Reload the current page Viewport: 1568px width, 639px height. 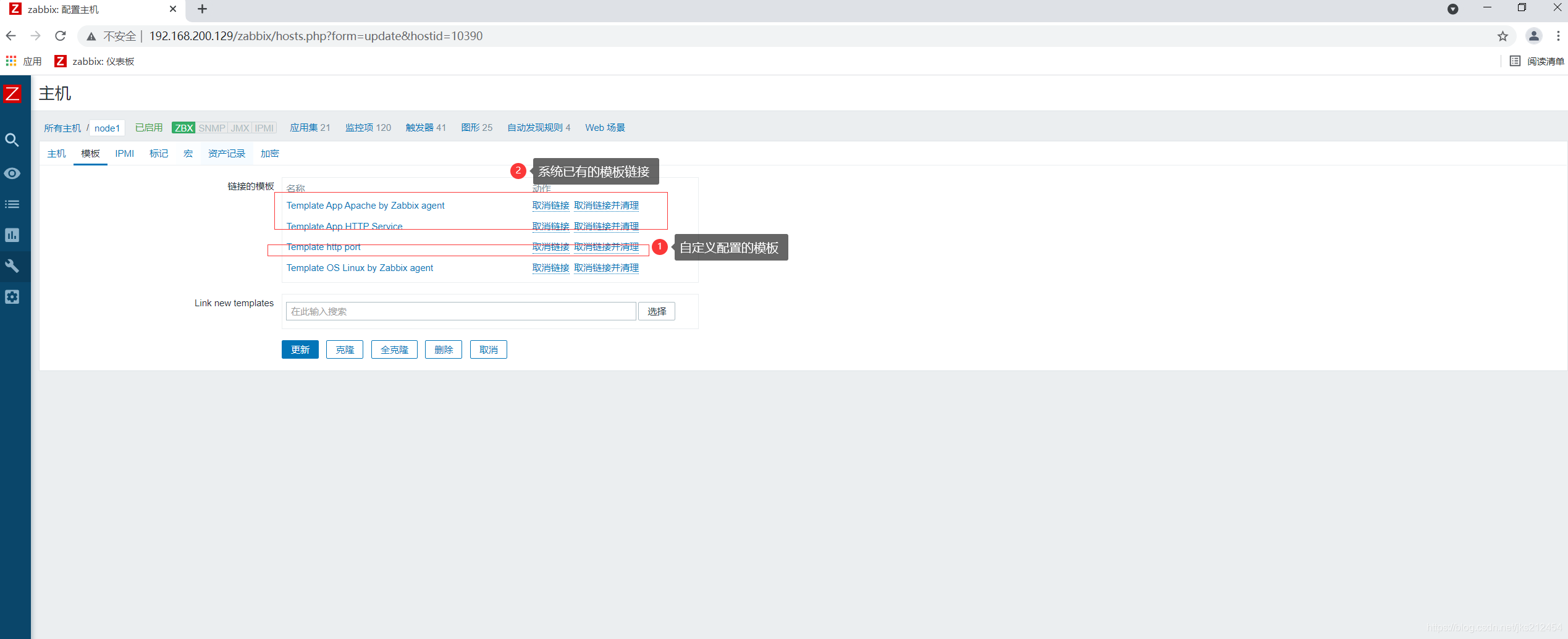60,36
